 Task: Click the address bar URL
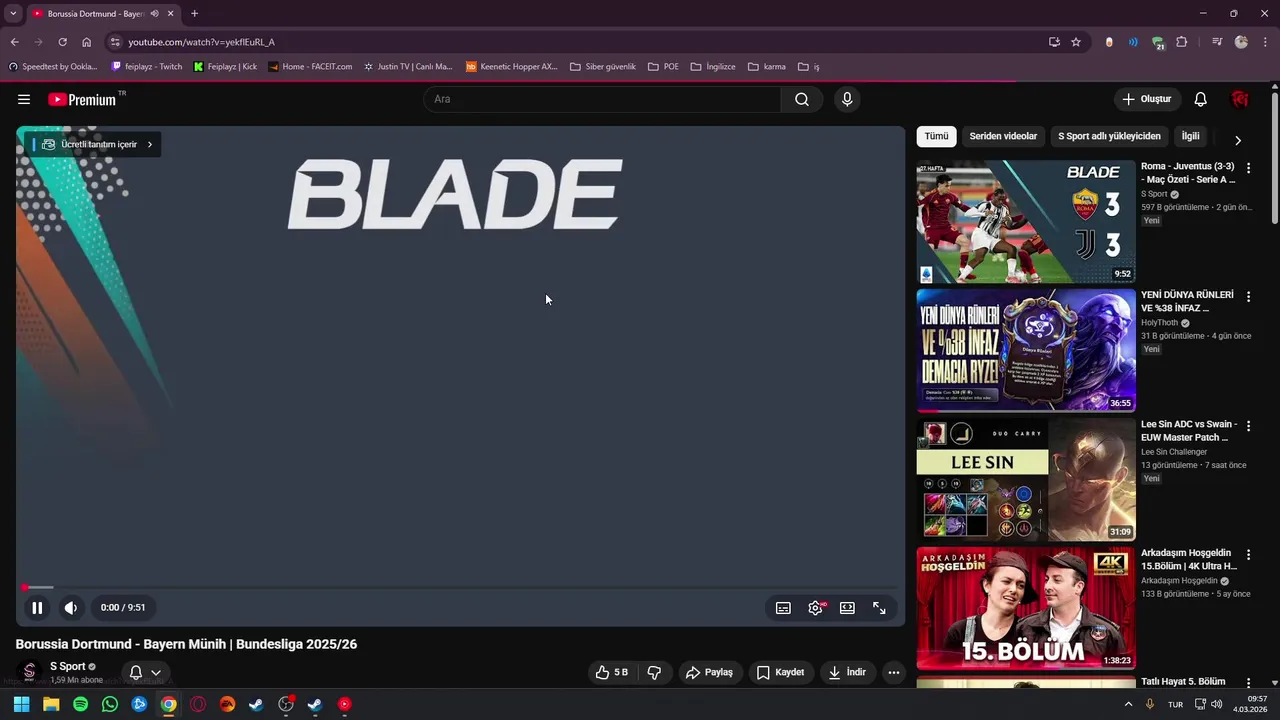point(201,42)
